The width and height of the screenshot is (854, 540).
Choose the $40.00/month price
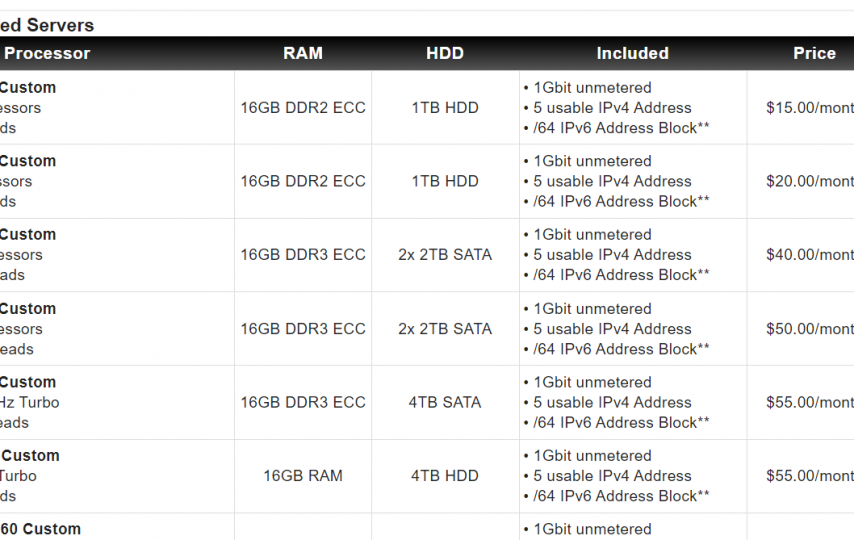click(x=810, y=254)
